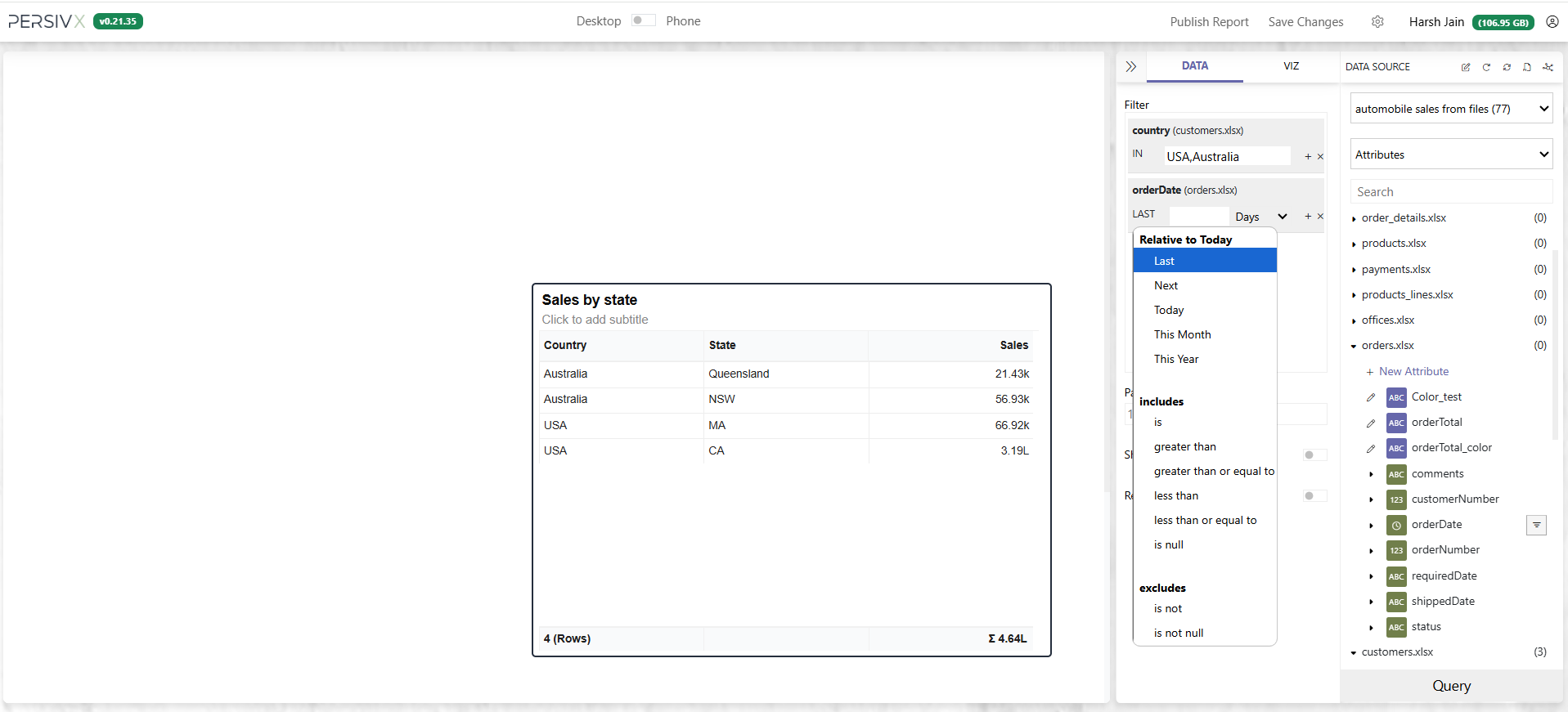Click the pencil icon beside orderTotal
The width and height of the screenshot is (1568, 712).
[x=1371, y=423]
